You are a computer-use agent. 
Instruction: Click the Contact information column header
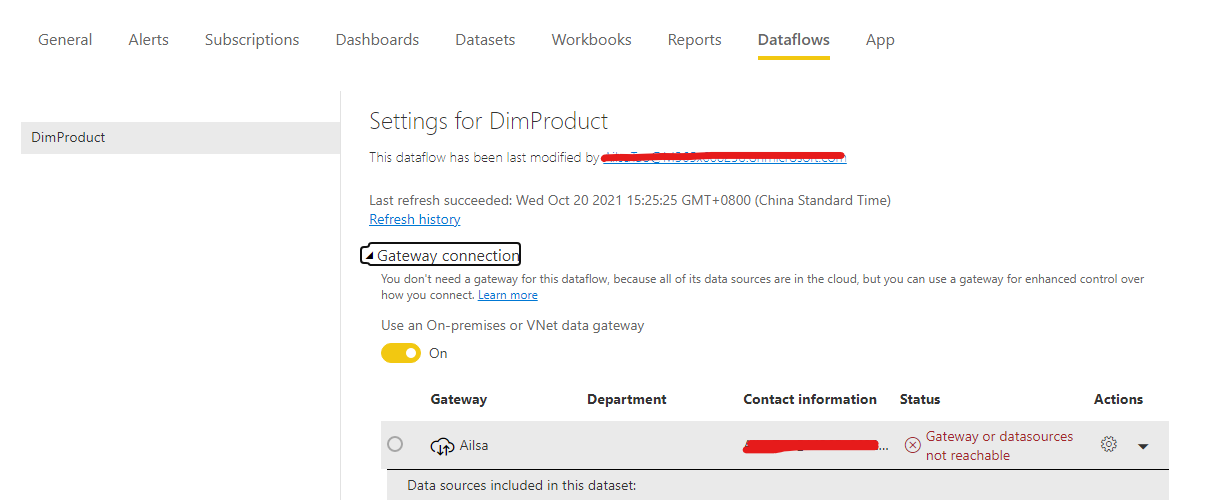810,399
